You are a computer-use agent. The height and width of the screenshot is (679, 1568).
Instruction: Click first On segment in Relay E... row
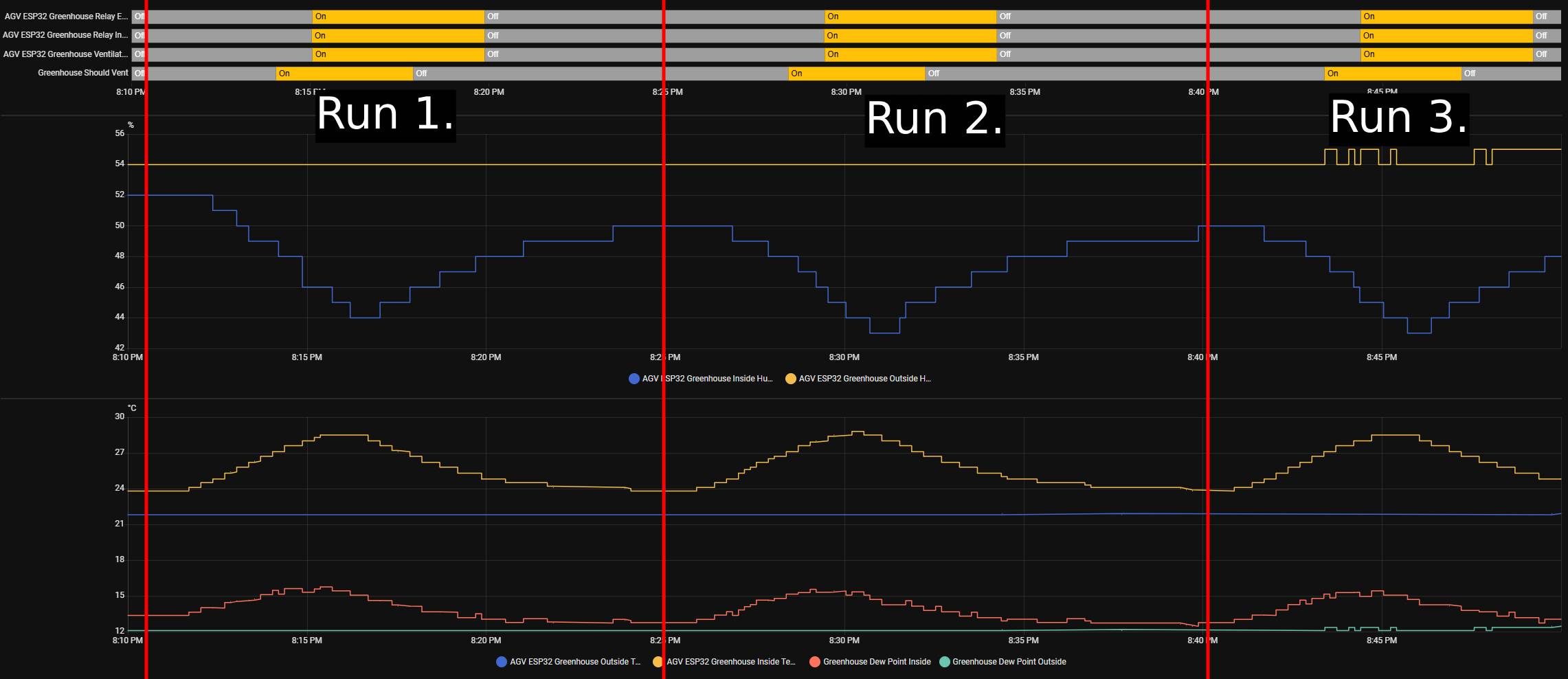pyautogui.click(x=398, y=16)
